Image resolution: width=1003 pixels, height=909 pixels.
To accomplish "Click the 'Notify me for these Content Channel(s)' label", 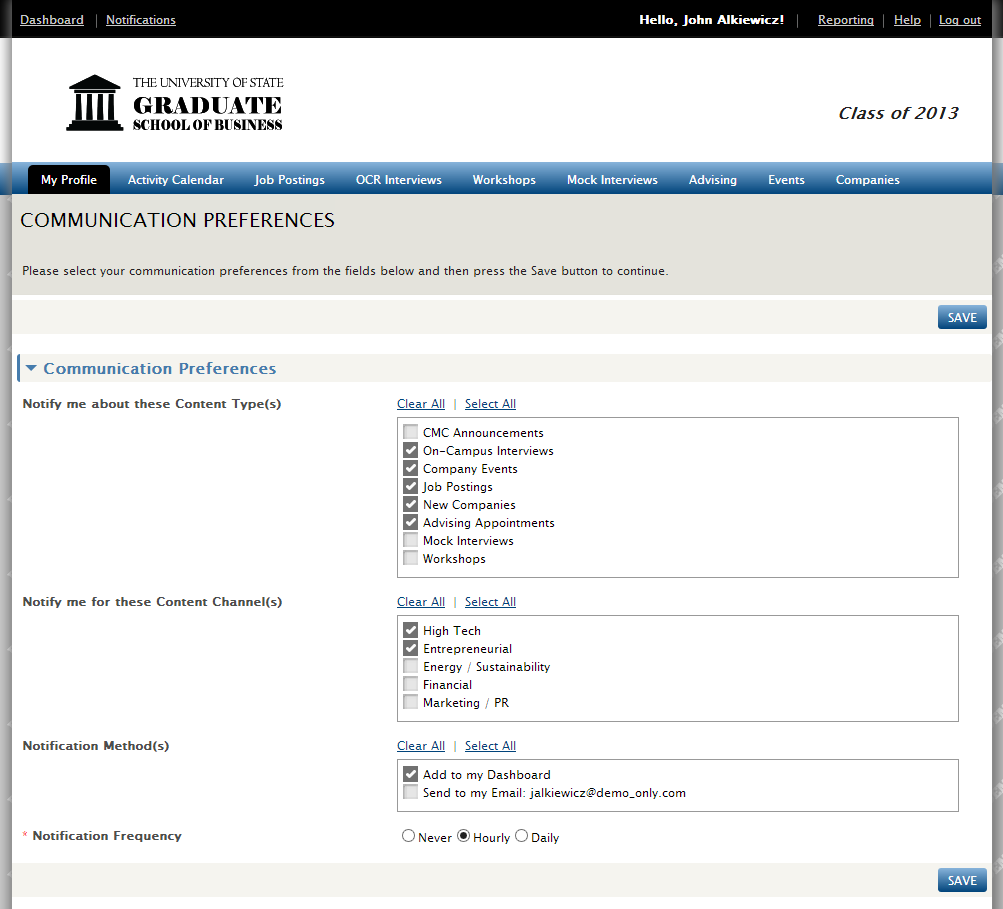I will pyautogui.click(x=152, y=602).
